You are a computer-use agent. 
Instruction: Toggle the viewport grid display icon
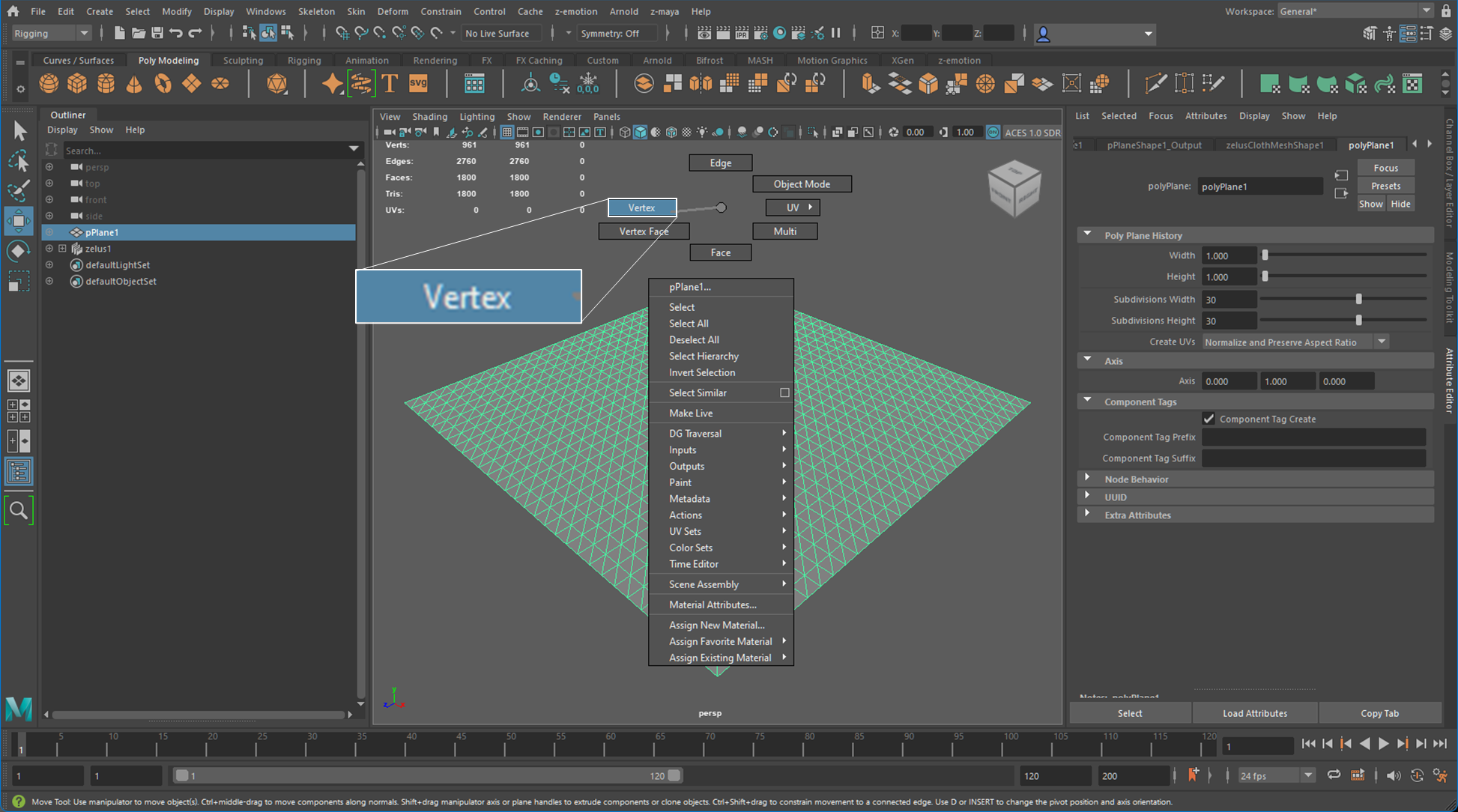(507, 133)
